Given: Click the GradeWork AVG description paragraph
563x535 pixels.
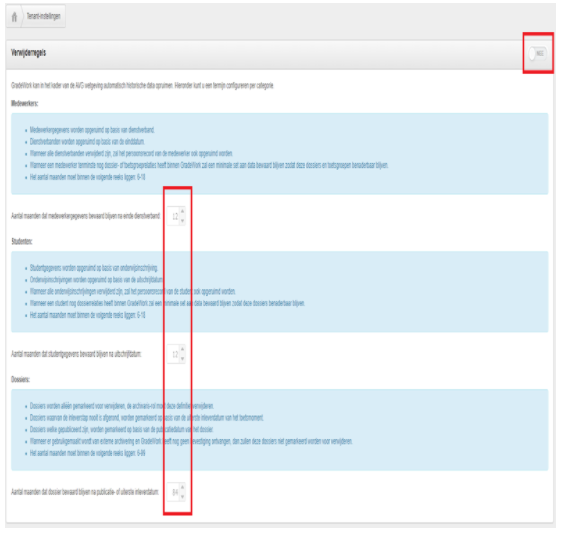Looking at the screenshot, I should tap(143, 85).
